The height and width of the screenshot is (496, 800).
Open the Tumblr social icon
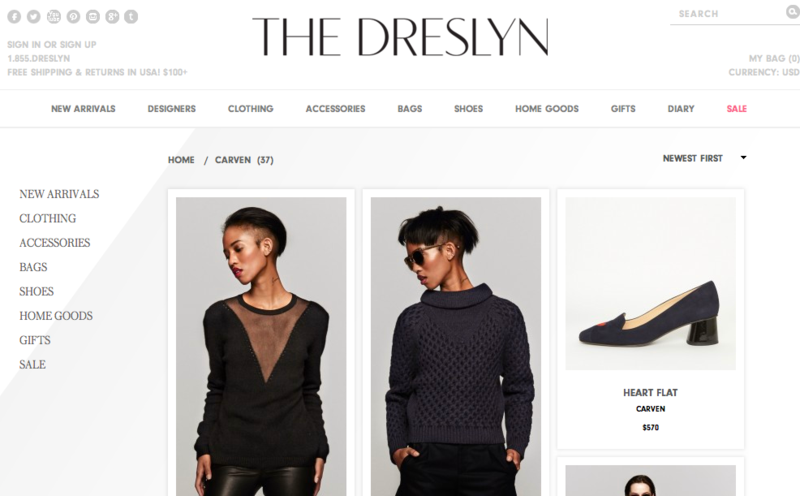[131, 17]
